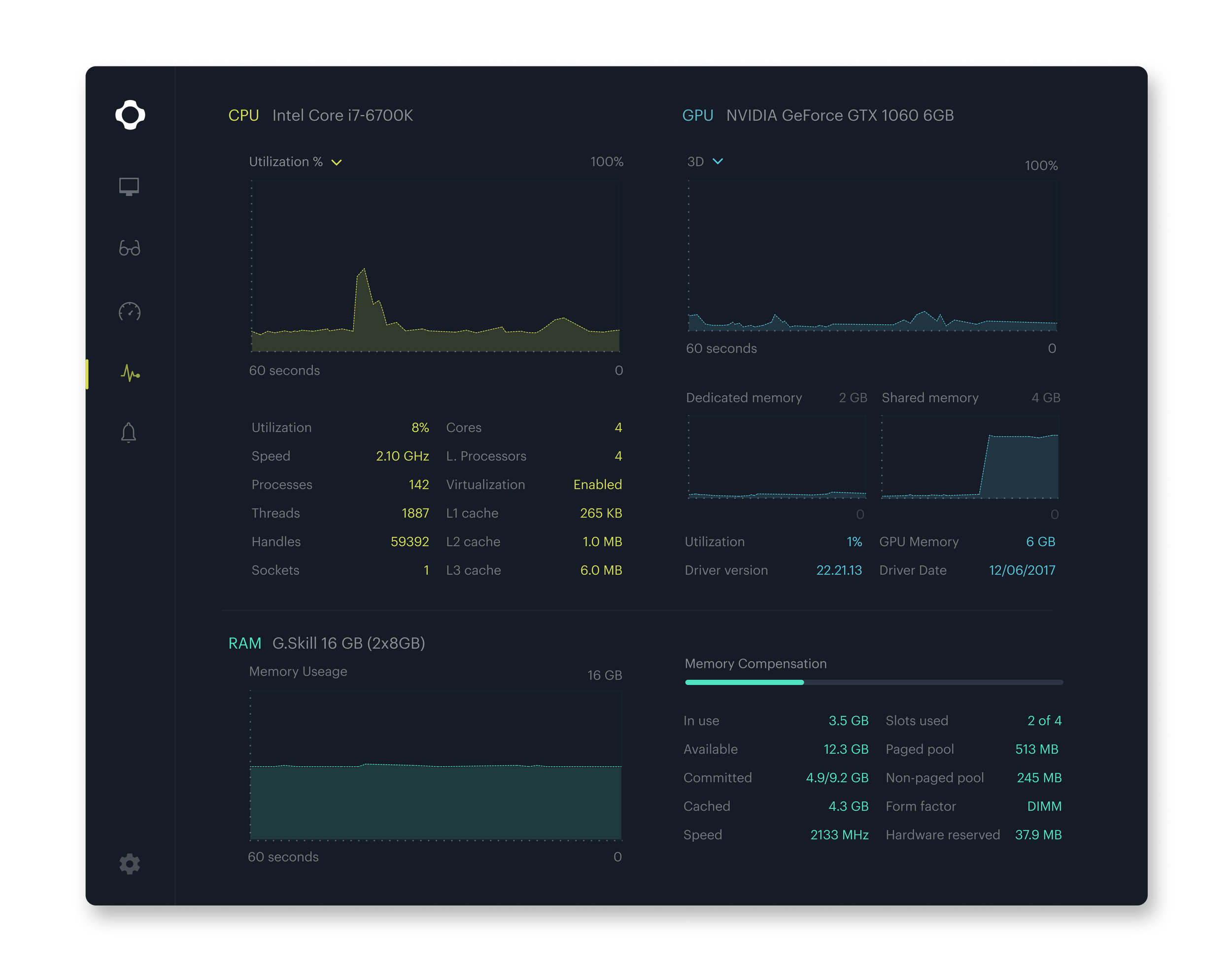Click the Utilization % dropdown label
This screenshot has width=1232, height=973.
(x=285, y=162)
